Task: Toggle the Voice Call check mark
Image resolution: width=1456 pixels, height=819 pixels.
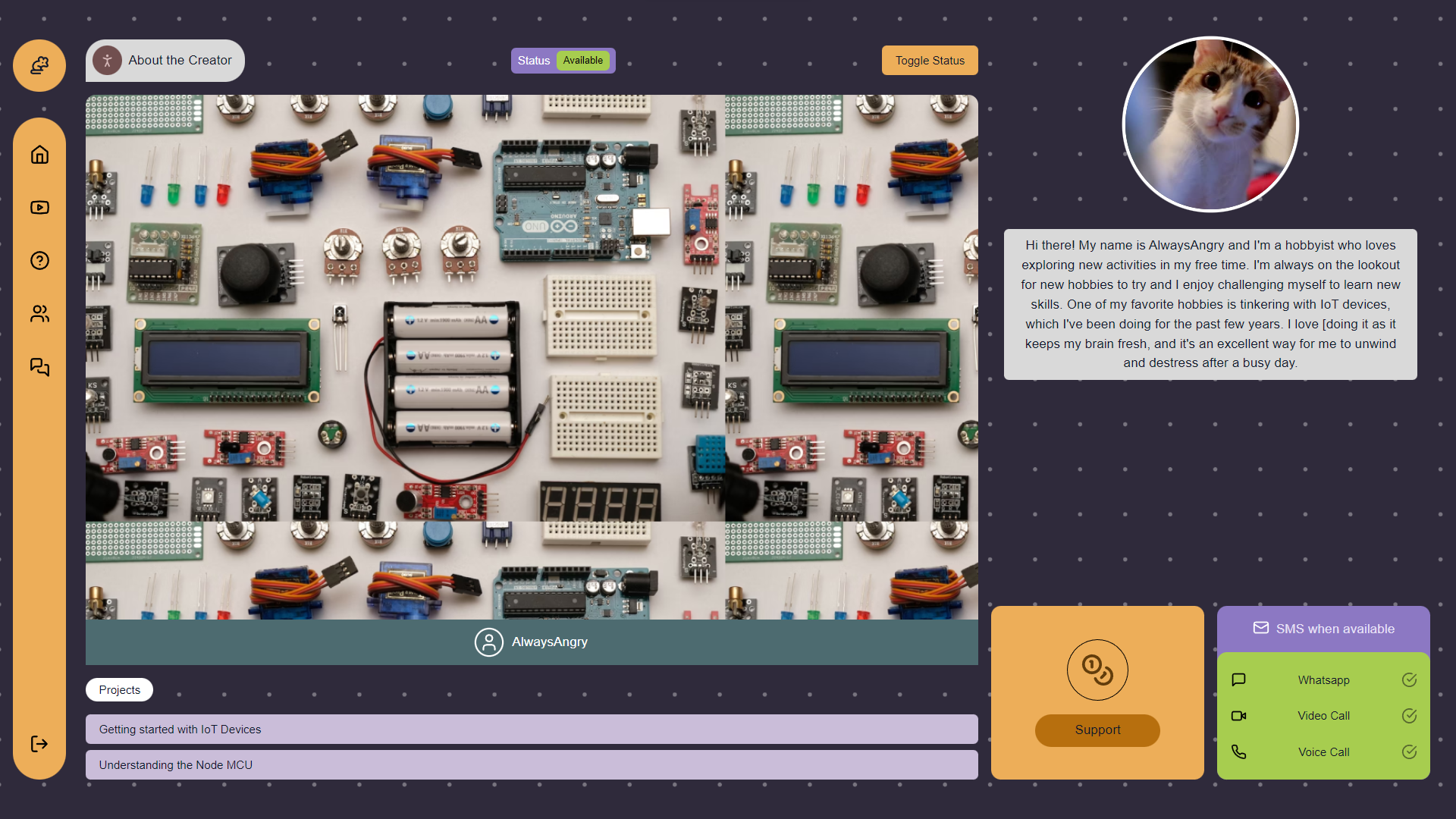Action: (x=1409, y=752)
